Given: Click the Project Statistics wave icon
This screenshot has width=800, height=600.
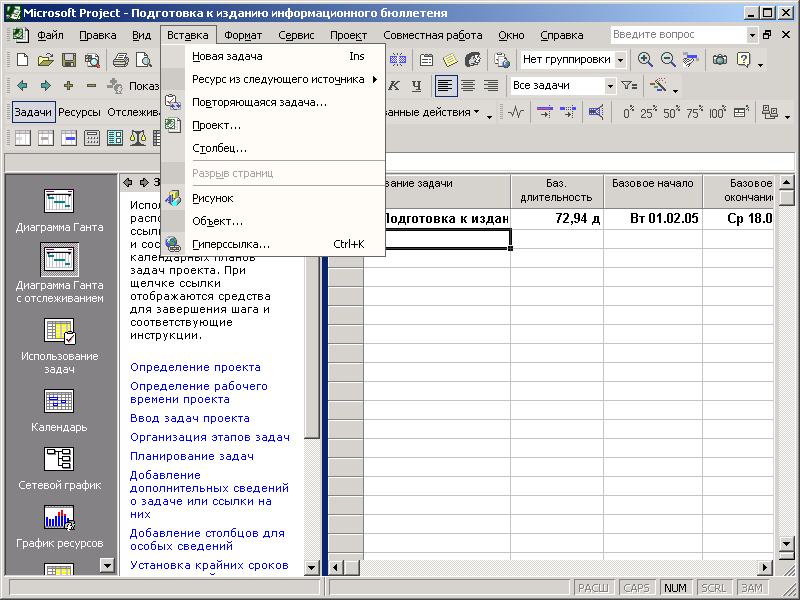Looking at the screenshot, I should click(516, 112).
